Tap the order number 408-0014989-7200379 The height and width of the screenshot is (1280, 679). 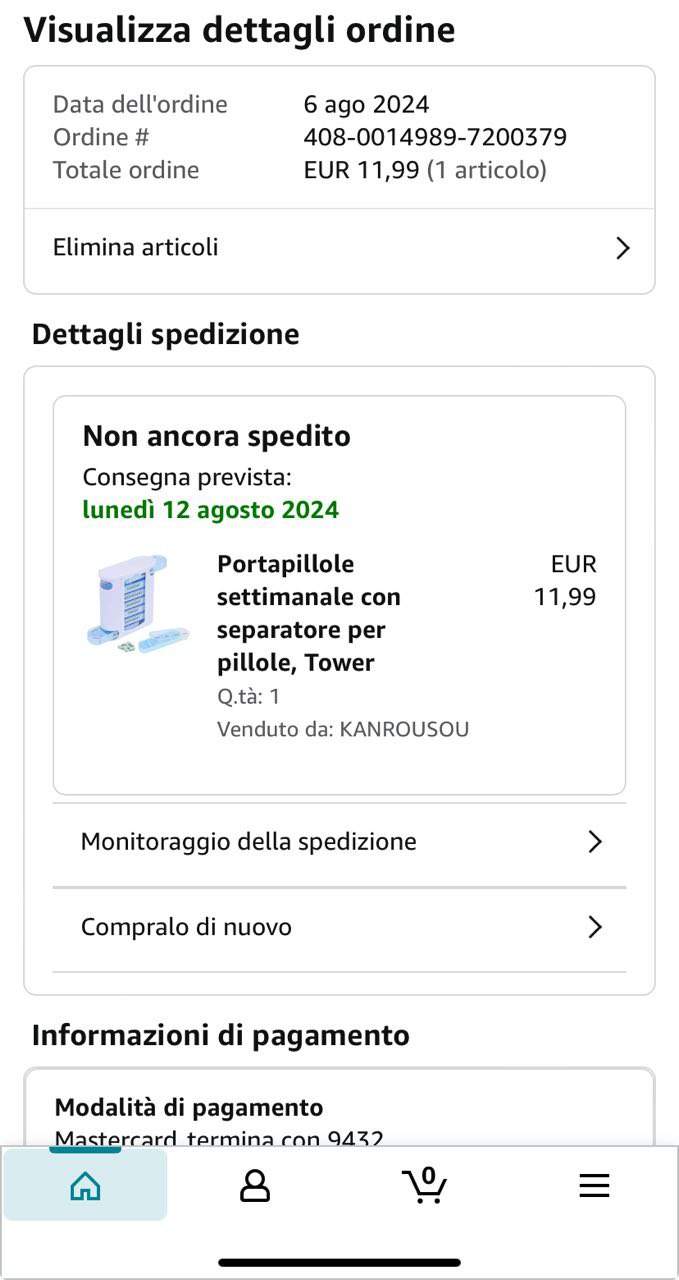click(435, 137)
